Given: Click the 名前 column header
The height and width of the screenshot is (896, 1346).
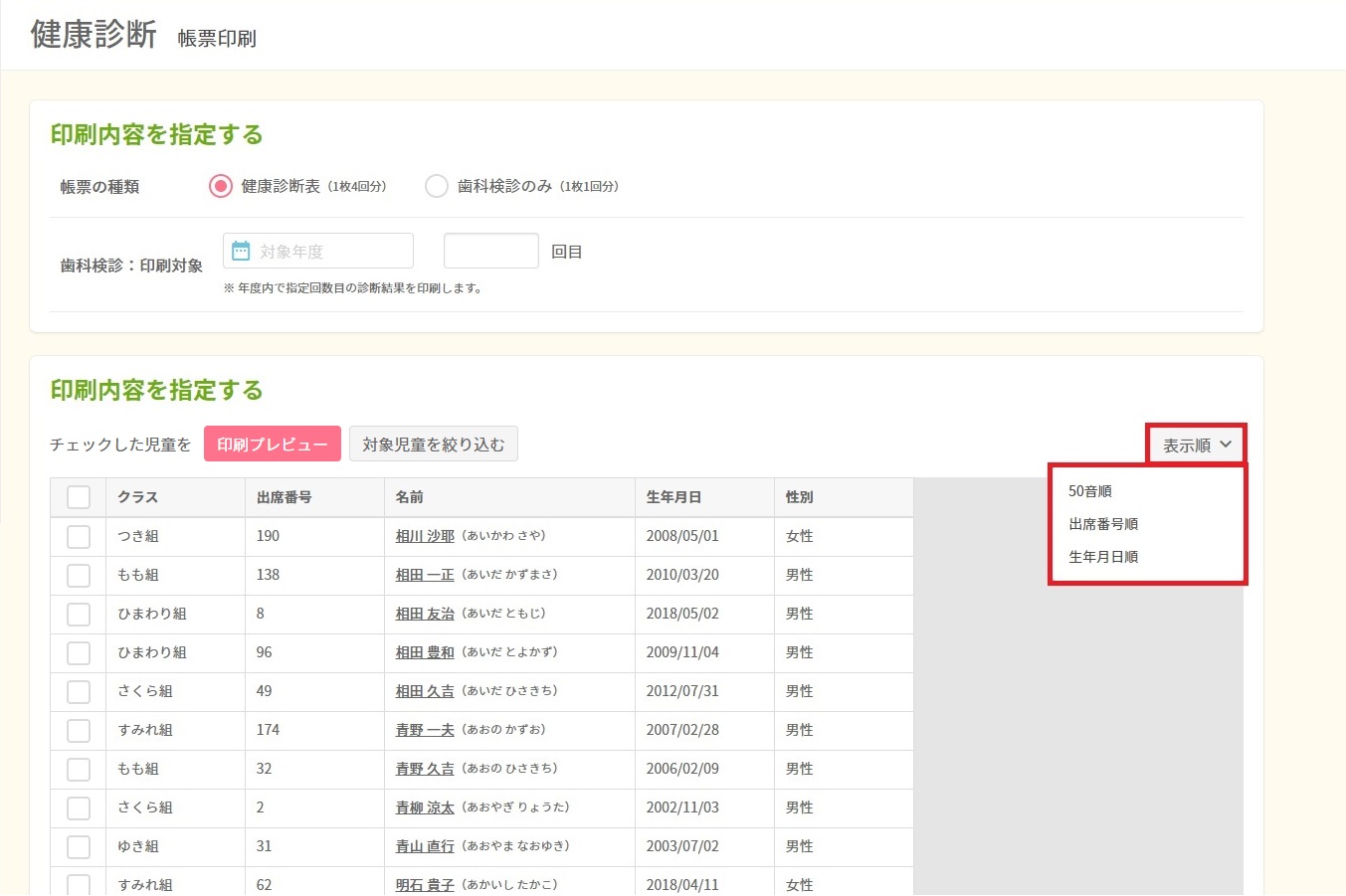Looking at the screenshot, I should [x=509, y=497].
